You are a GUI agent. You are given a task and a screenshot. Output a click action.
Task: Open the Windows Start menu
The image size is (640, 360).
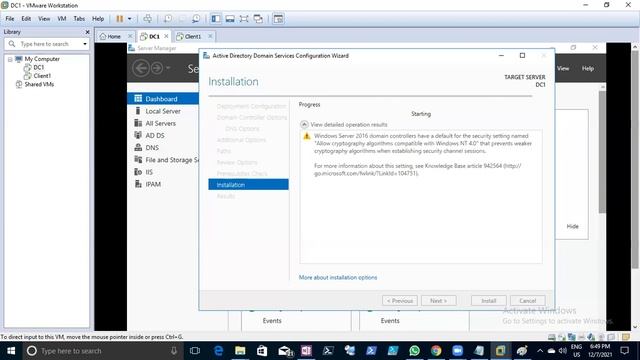[11, 351]
